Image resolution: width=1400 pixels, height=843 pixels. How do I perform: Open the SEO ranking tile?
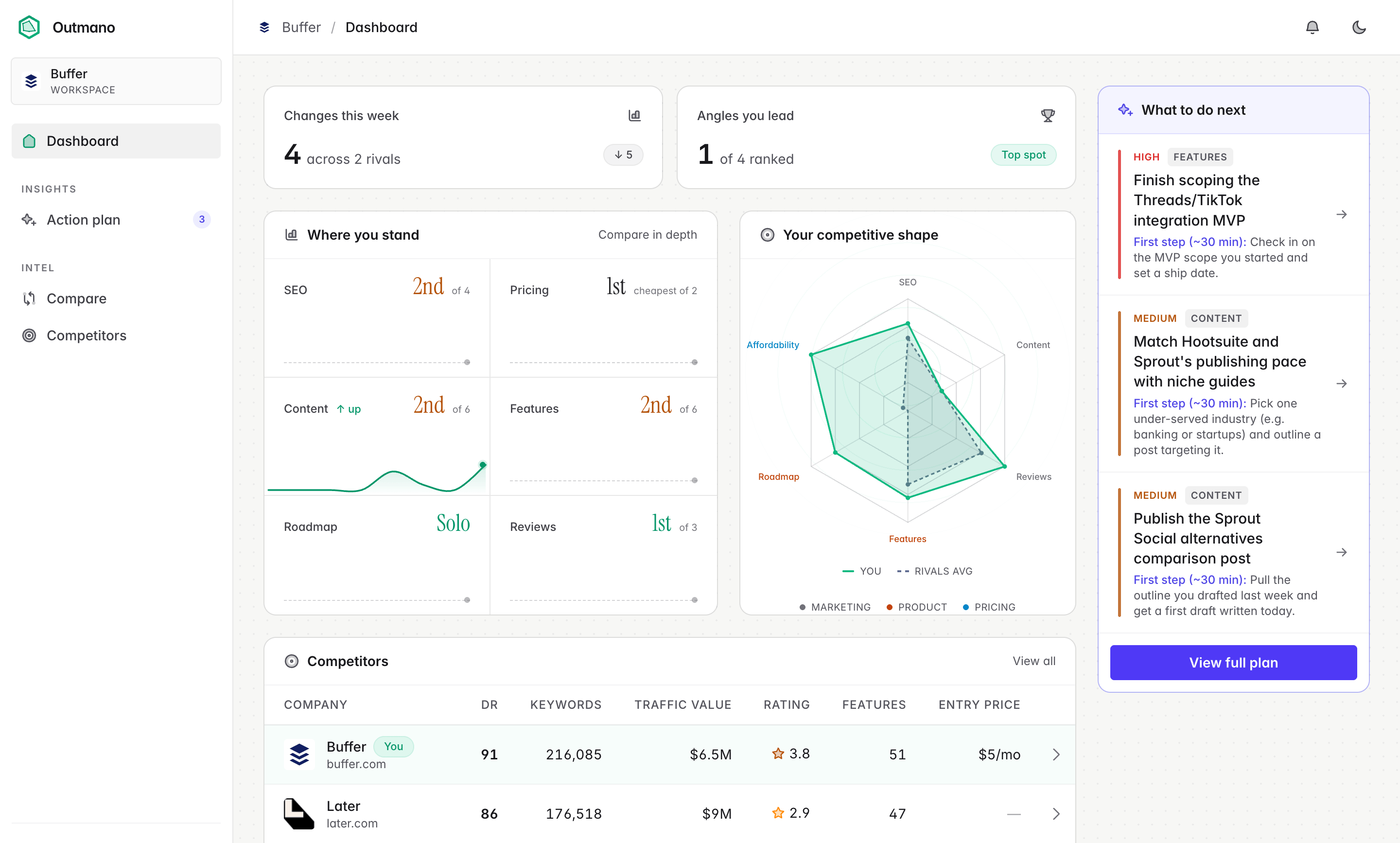pyautogui.click(x=377, y=318)
